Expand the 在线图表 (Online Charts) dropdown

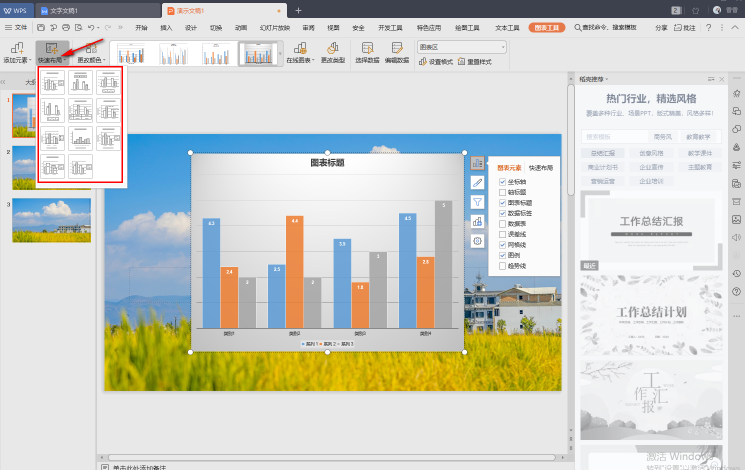pos(297,60)
